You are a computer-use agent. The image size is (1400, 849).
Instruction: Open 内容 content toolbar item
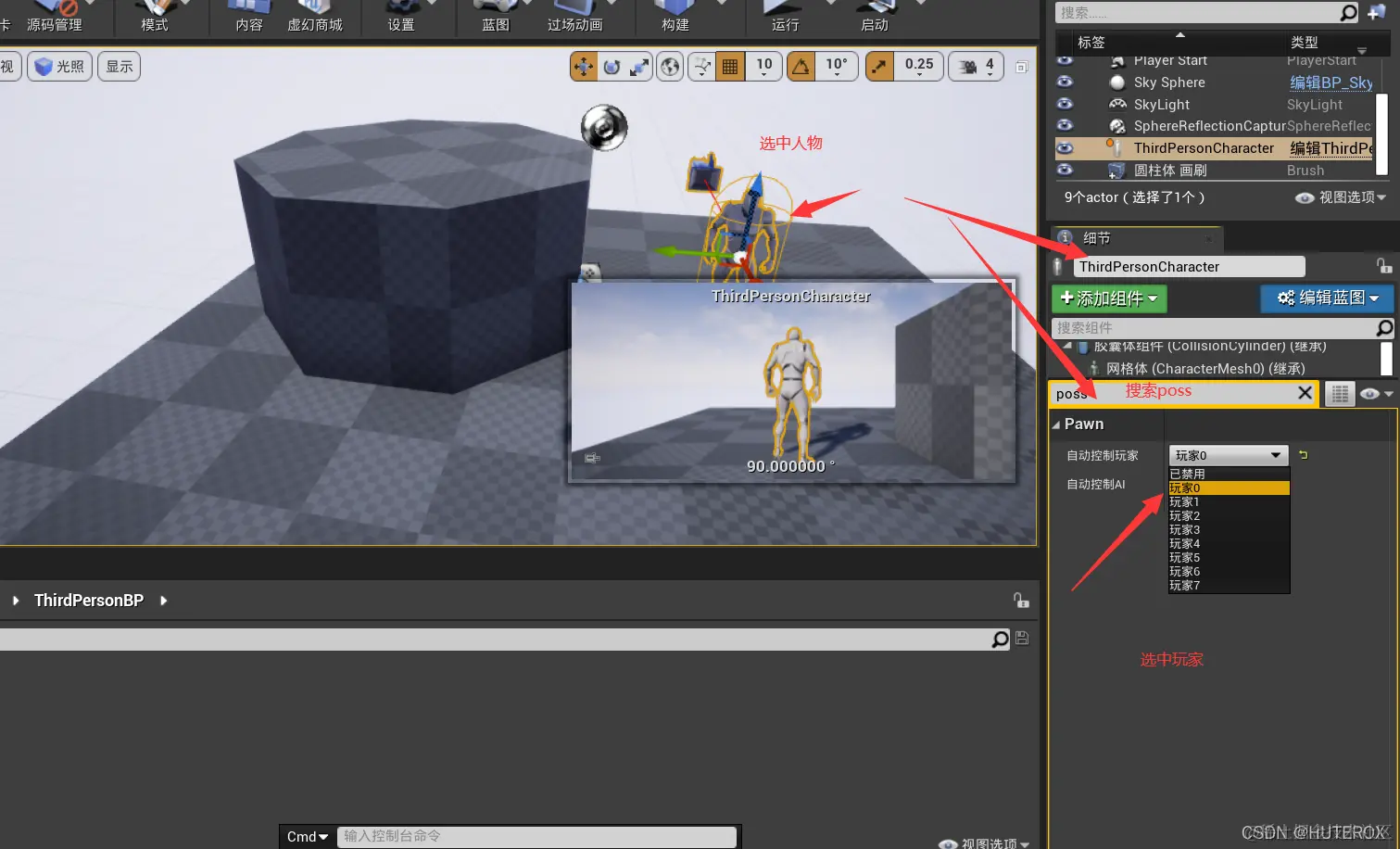point(249,19)
